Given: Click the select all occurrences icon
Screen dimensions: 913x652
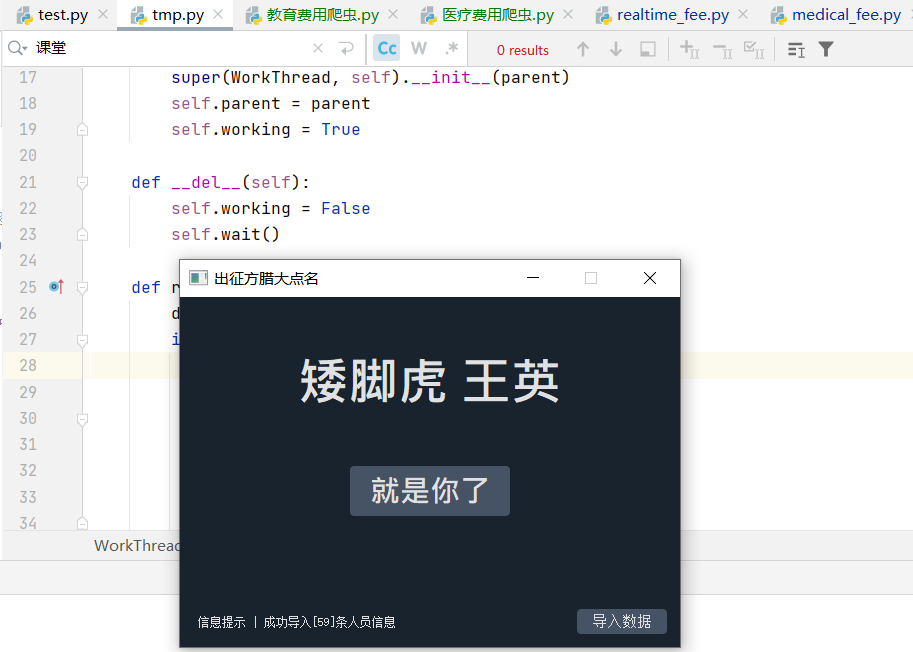Looking at the screenshot, I should coord(753,48).
